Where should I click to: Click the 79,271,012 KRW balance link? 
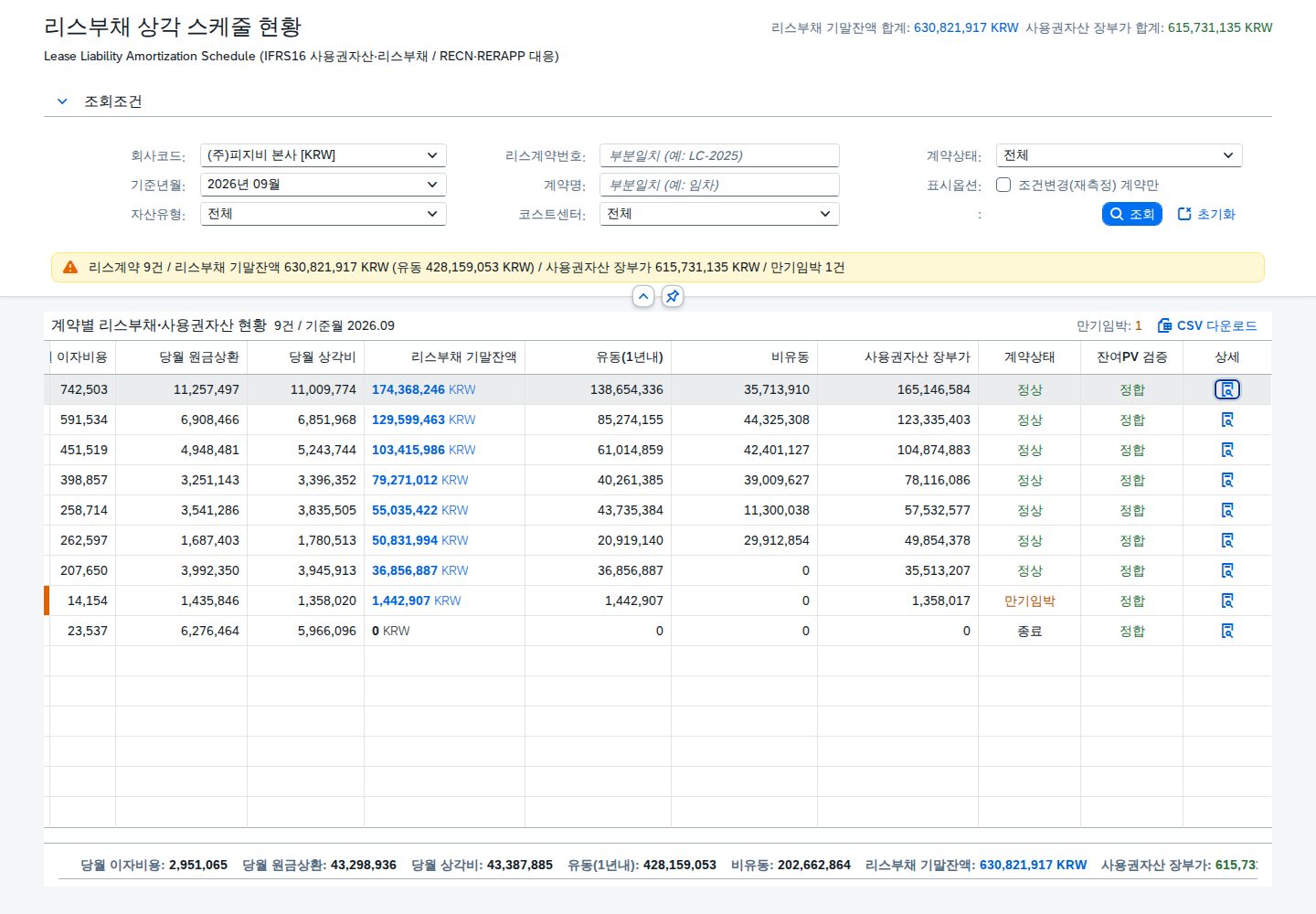click(419, 480)
